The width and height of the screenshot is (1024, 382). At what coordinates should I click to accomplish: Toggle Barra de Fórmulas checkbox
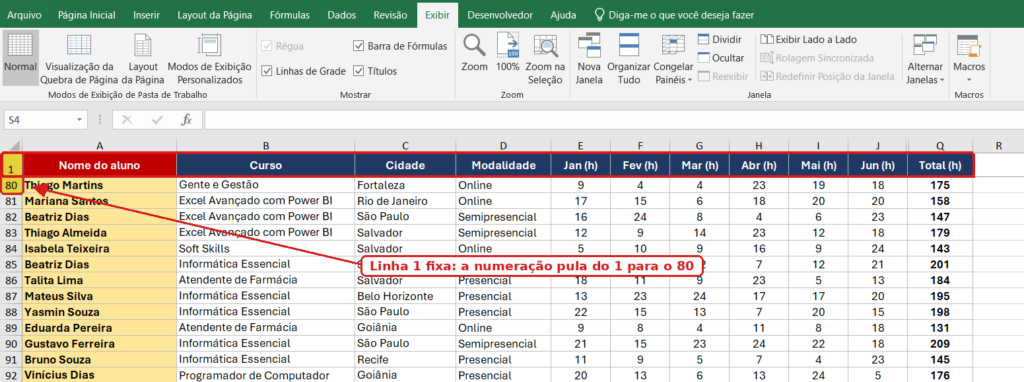358,46
